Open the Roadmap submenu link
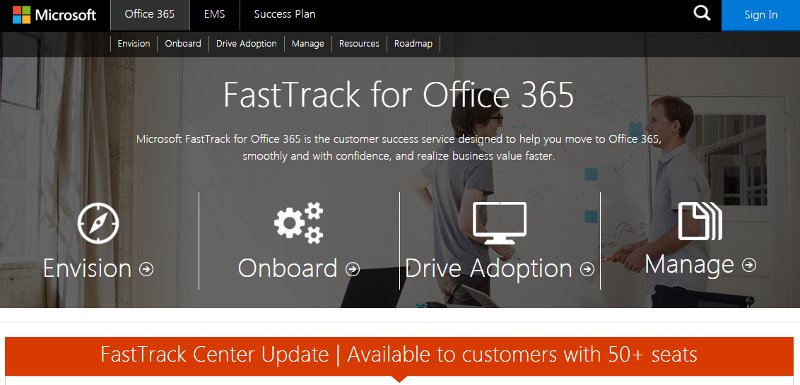 pos(413,44)
